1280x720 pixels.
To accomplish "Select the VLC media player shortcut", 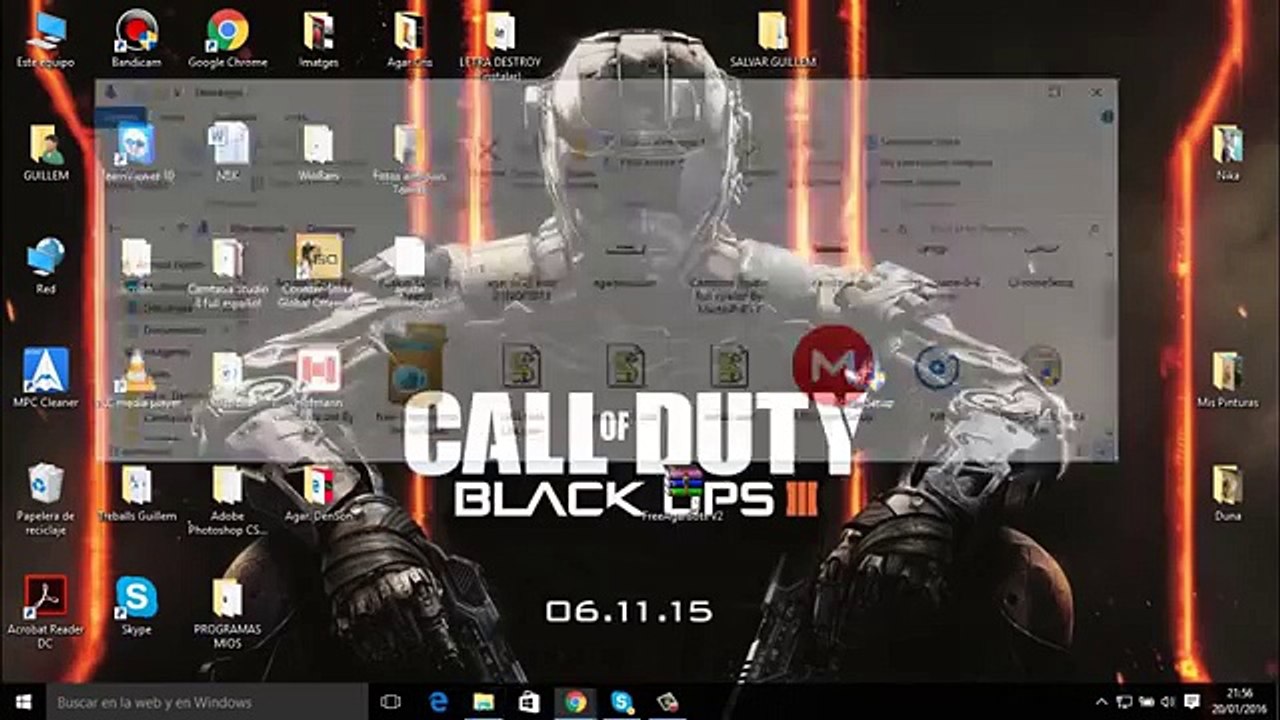I will point(136,379).
